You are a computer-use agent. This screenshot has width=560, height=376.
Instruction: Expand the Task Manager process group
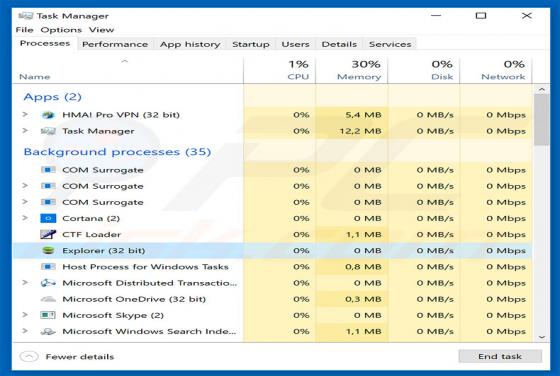(25, 131)
